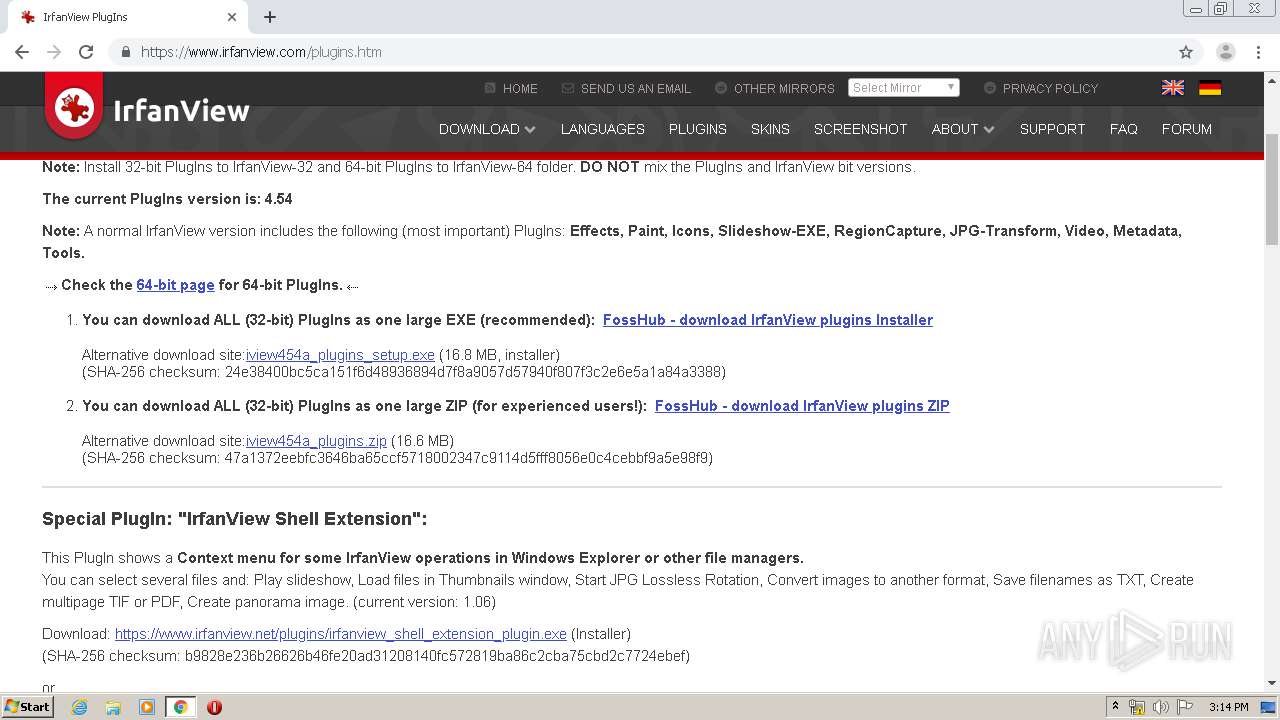The image size is (1280, 720).
Task: Open a new tab with plus icon
Action: point(270,17)
